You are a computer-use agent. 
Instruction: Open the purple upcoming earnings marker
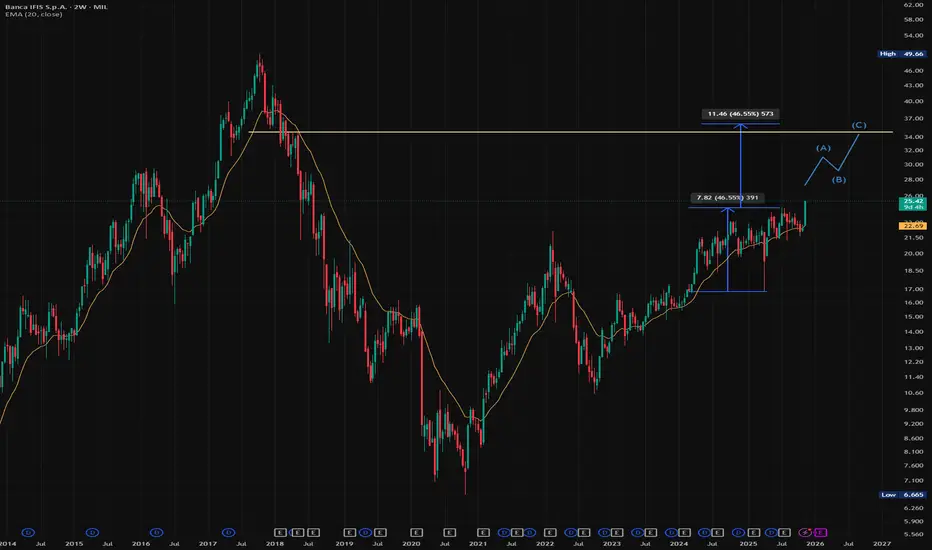820,532
